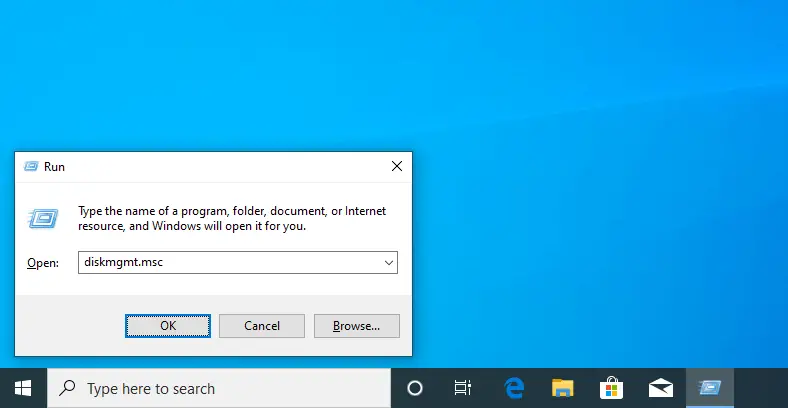
Task: Click the magnifier icon in taskbar search
Action: 67,387
